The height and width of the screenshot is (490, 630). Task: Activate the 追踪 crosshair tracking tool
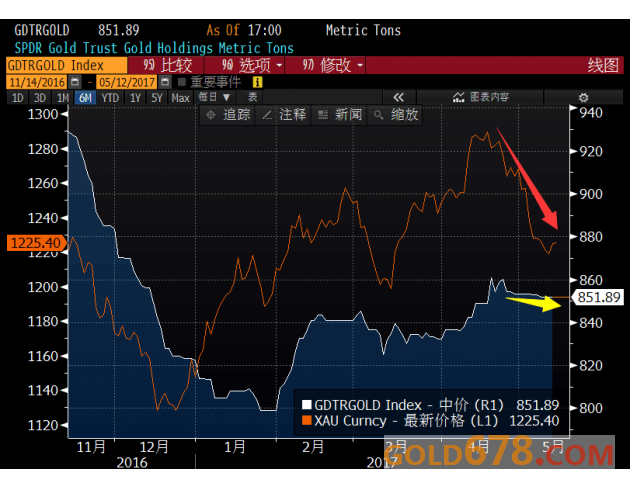click(x=228, y=115)
